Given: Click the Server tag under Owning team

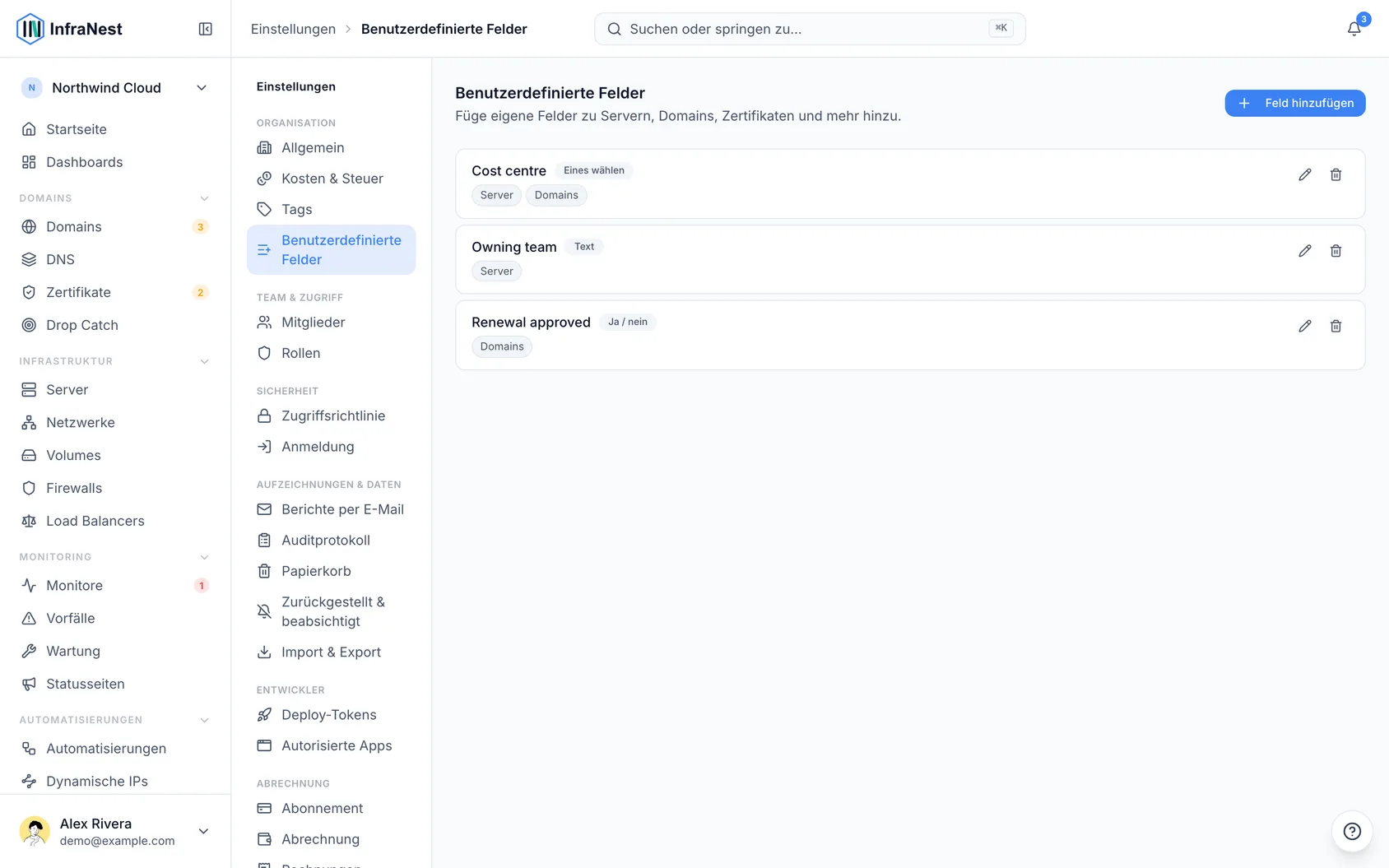Looking at the screenshot, I should (x=497, y=272).
